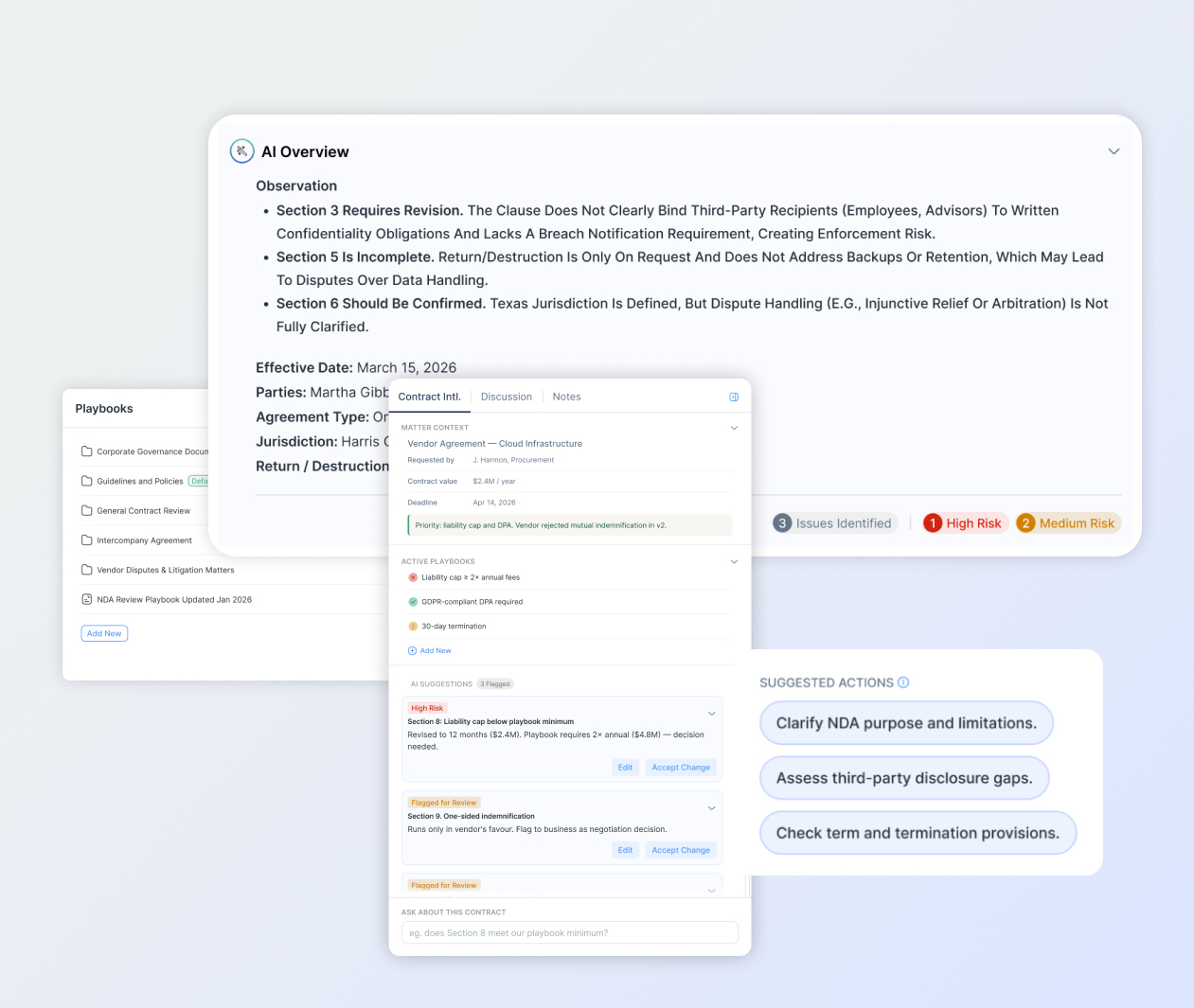Image resolution: width=1194 pixels, height=1008 pixels.
Task: Click orange warning icon for 30-day termination
Action: [413, 627]
